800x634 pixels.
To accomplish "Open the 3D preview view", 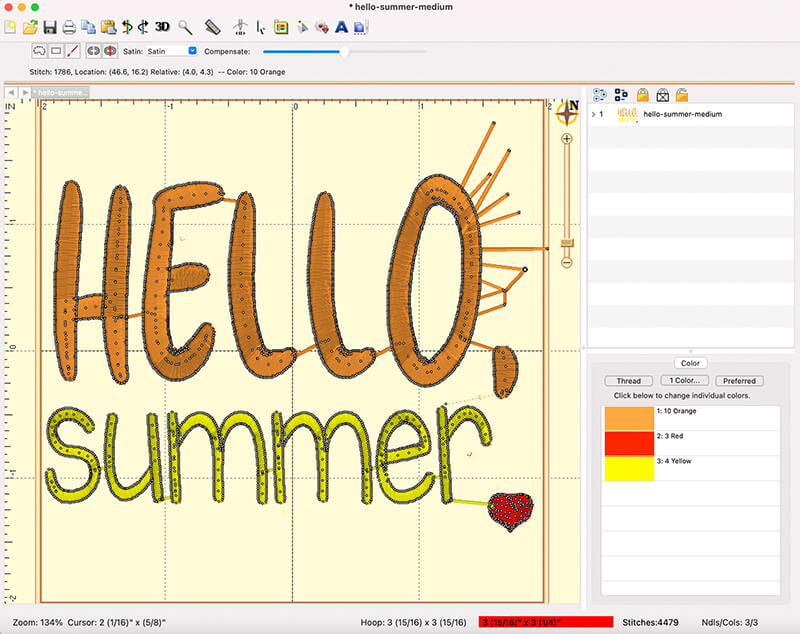I will [x=162, y=27].
